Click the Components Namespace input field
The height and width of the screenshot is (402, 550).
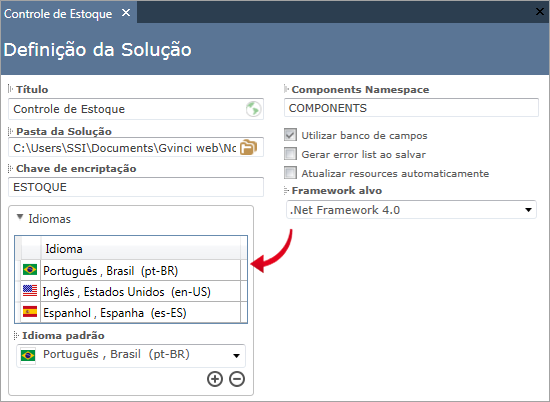click(x=411, y=108)
